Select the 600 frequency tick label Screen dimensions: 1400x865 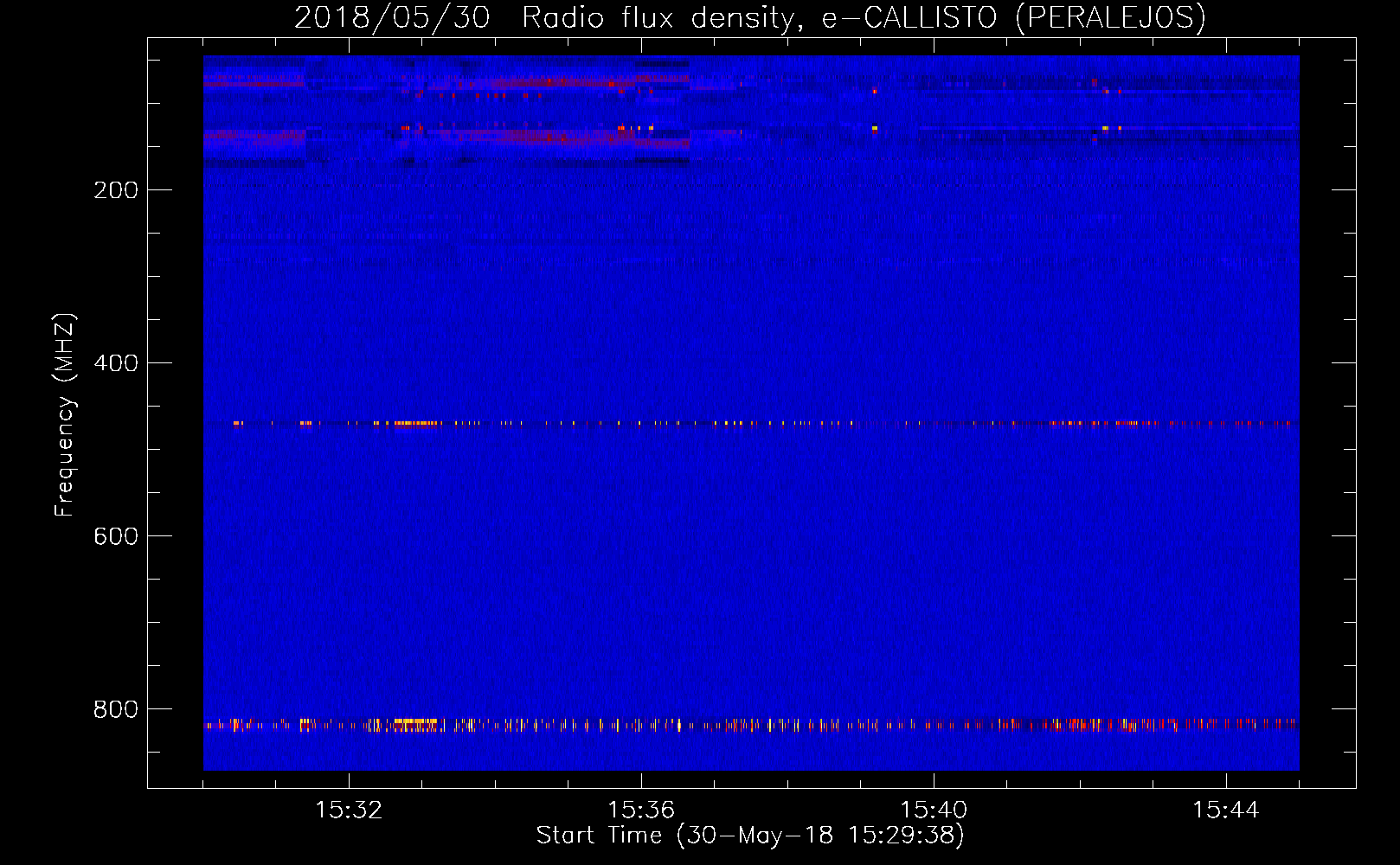(x=116, y=536)
